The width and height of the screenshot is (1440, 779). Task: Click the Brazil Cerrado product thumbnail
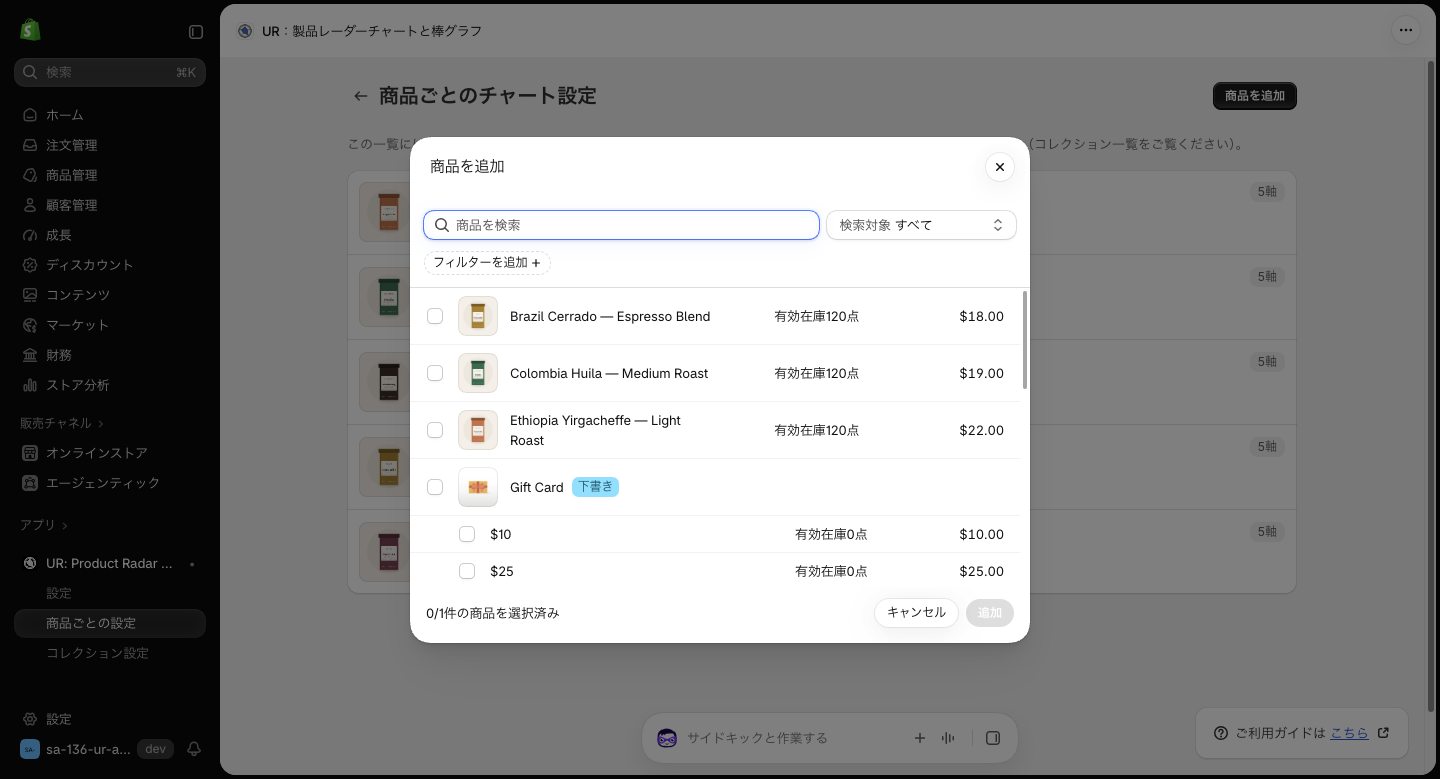478,316
